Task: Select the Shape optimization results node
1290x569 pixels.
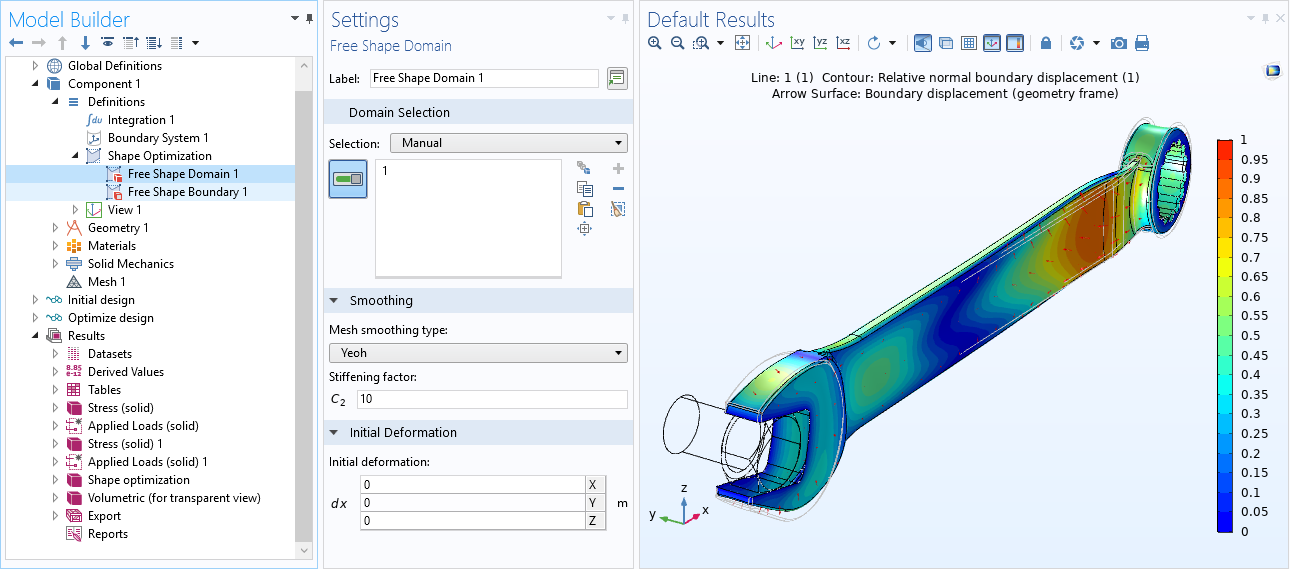Action: [x=138, y=480]
